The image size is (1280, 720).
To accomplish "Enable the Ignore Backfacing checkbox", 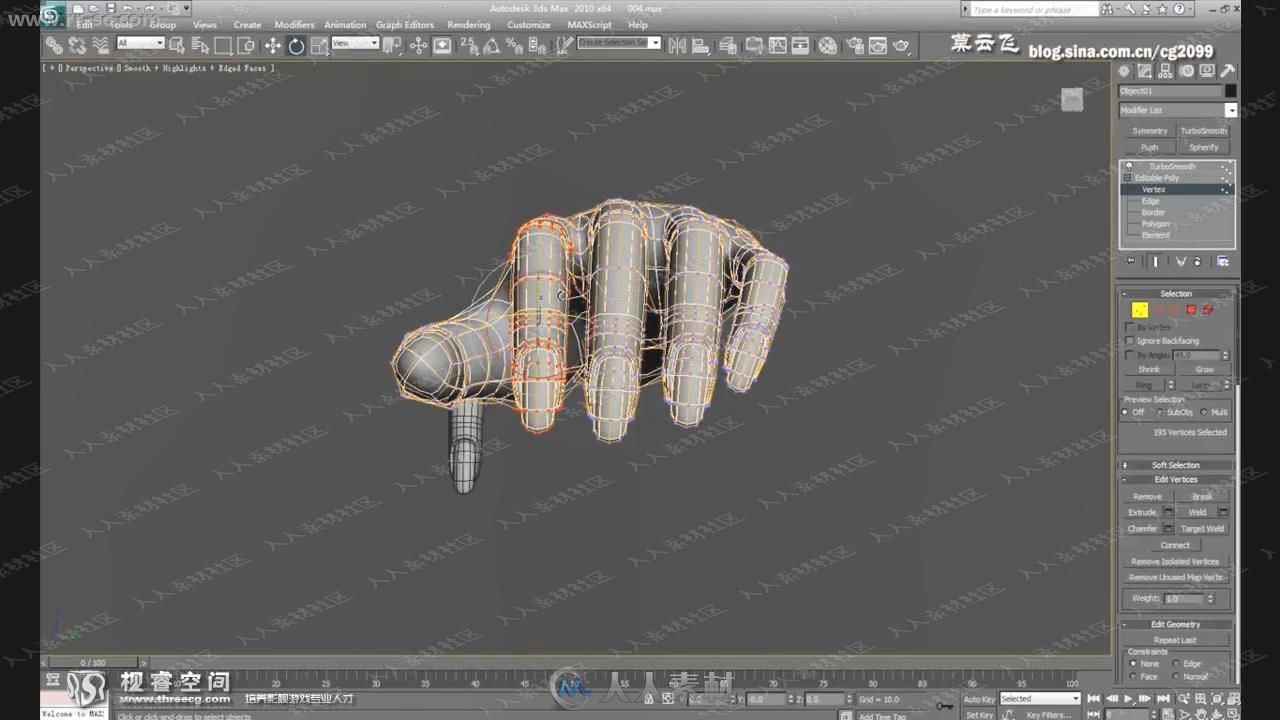I will [x=1130, y=341].
